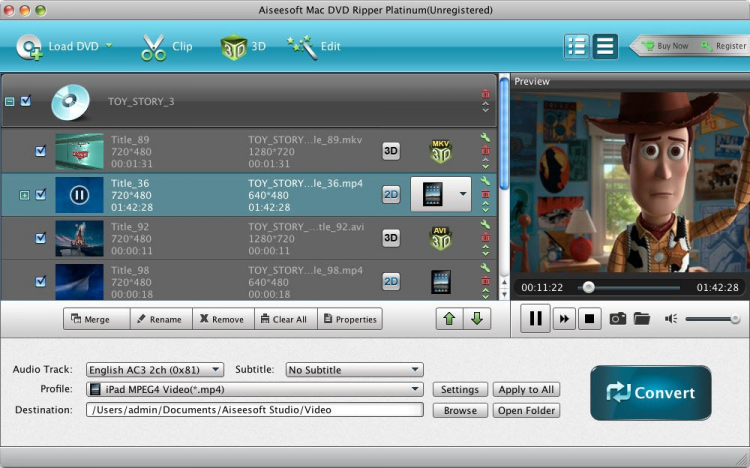
Task: Delete Title_92 with its trash icon
Action: (x=485, y=237)
